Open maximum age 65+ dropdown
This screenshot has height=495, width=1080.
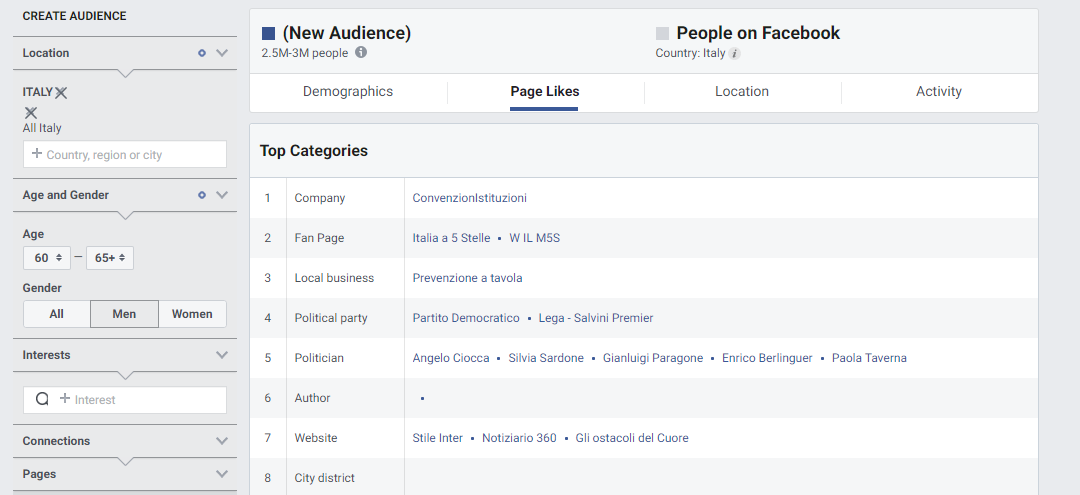tap(110, 258)
